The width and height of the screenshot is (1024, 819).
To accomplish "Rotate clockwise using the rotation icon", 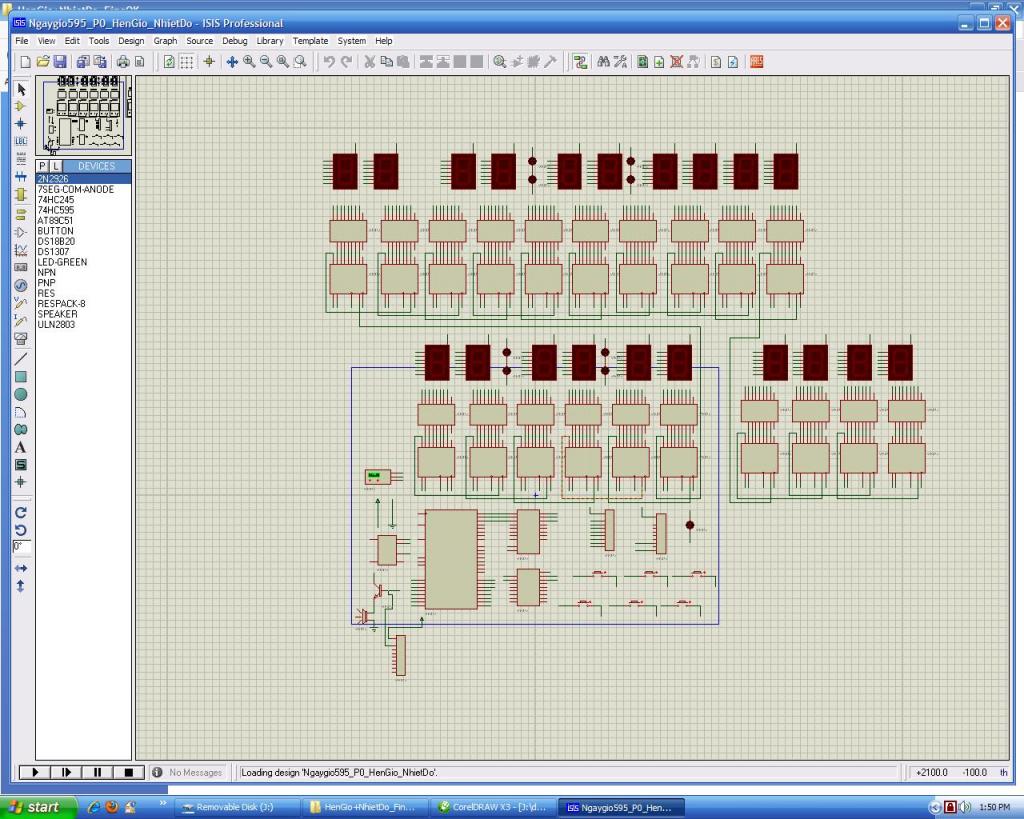I will tap(20, 512).
